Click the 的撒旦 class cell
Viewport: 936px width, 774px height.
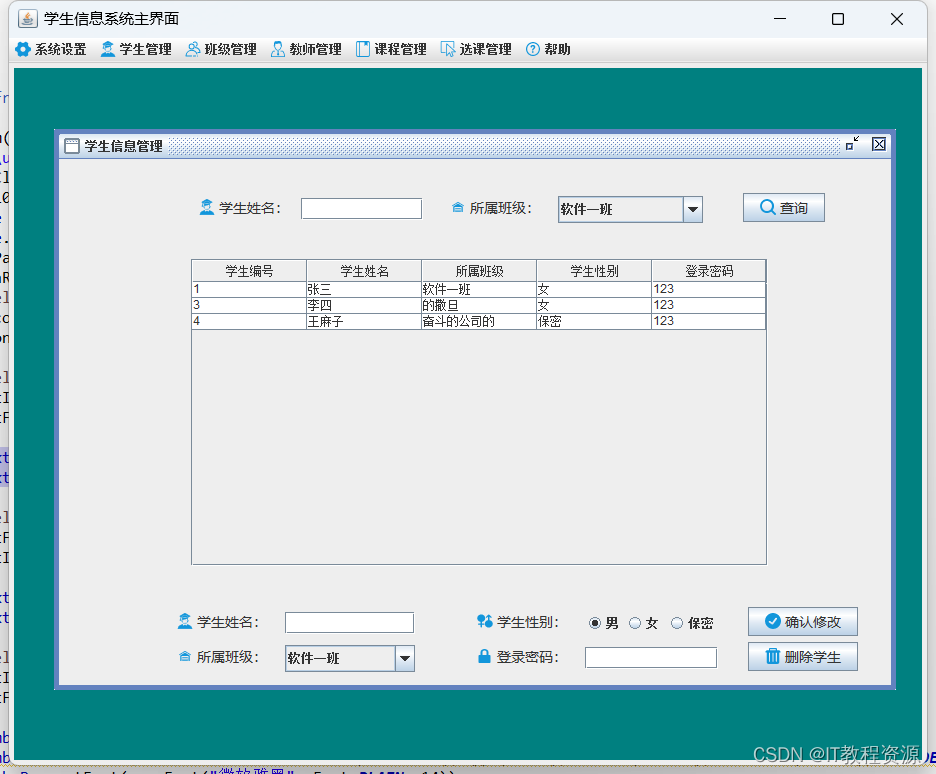[479, 306]
